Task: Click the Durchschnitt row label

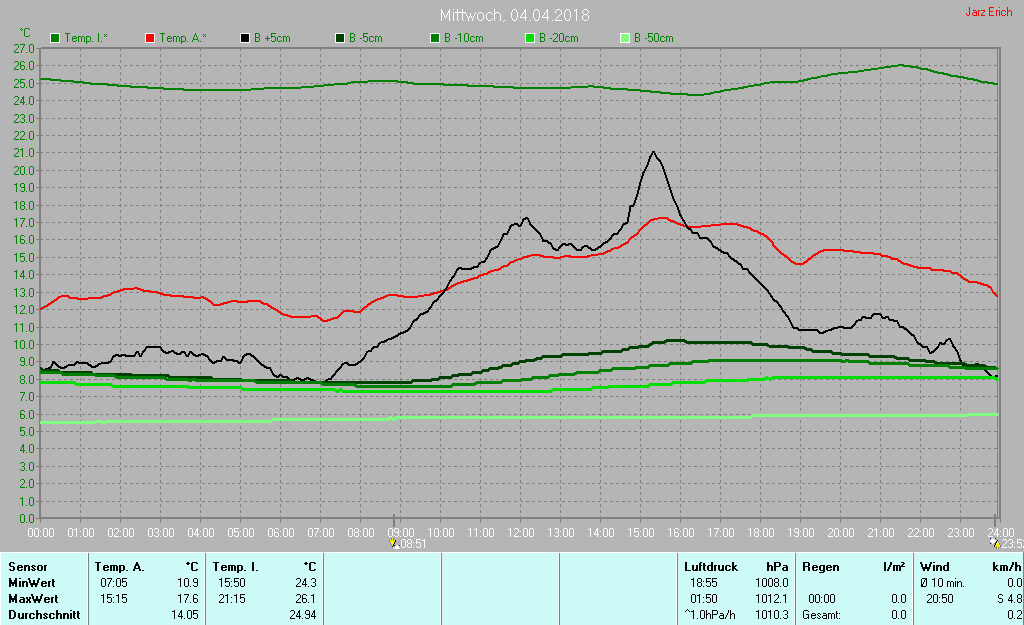Action: pos(44,614)
